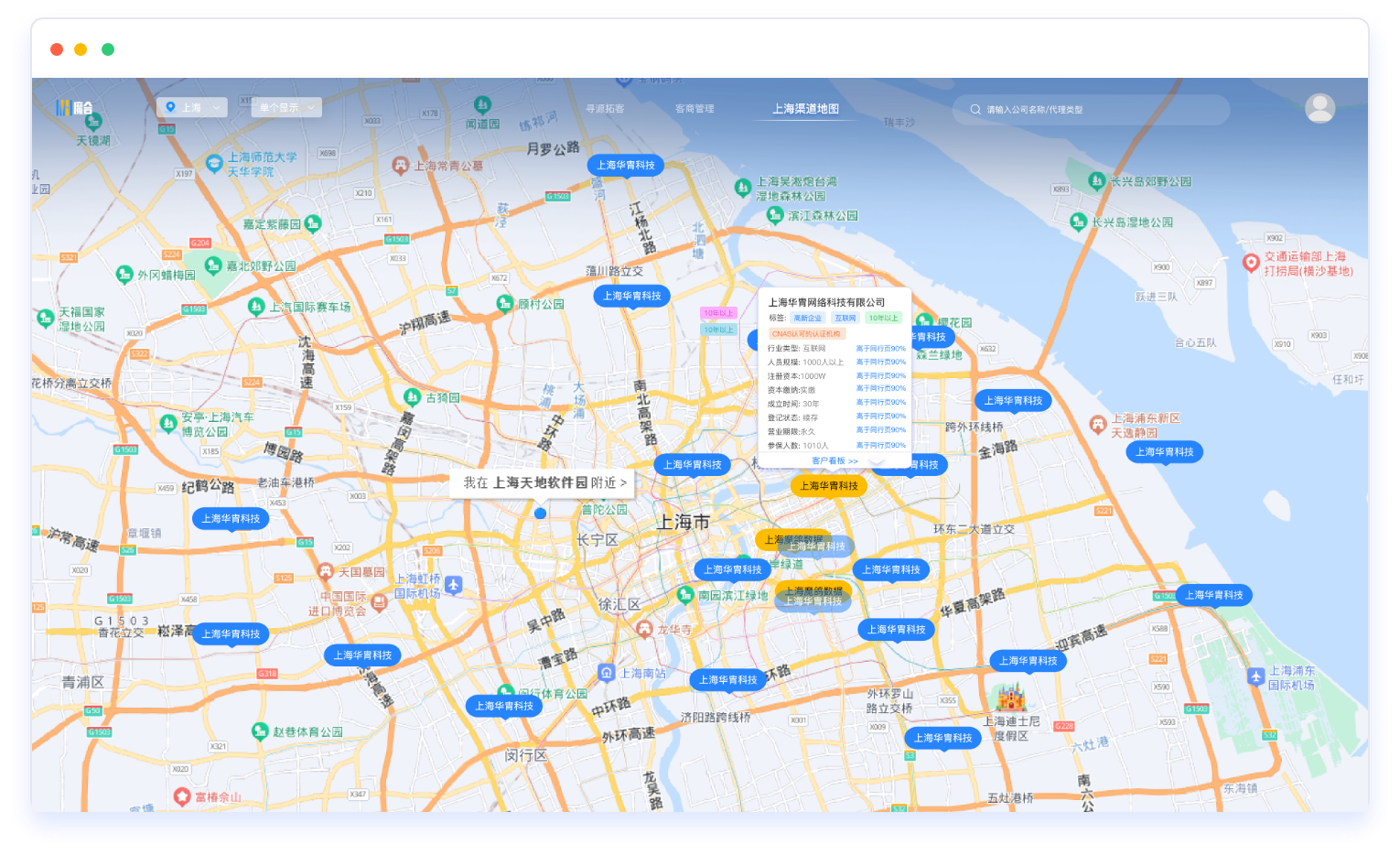Switch to the 客商管理 tab
The image size is (1400, 855).
coord(695,109)
